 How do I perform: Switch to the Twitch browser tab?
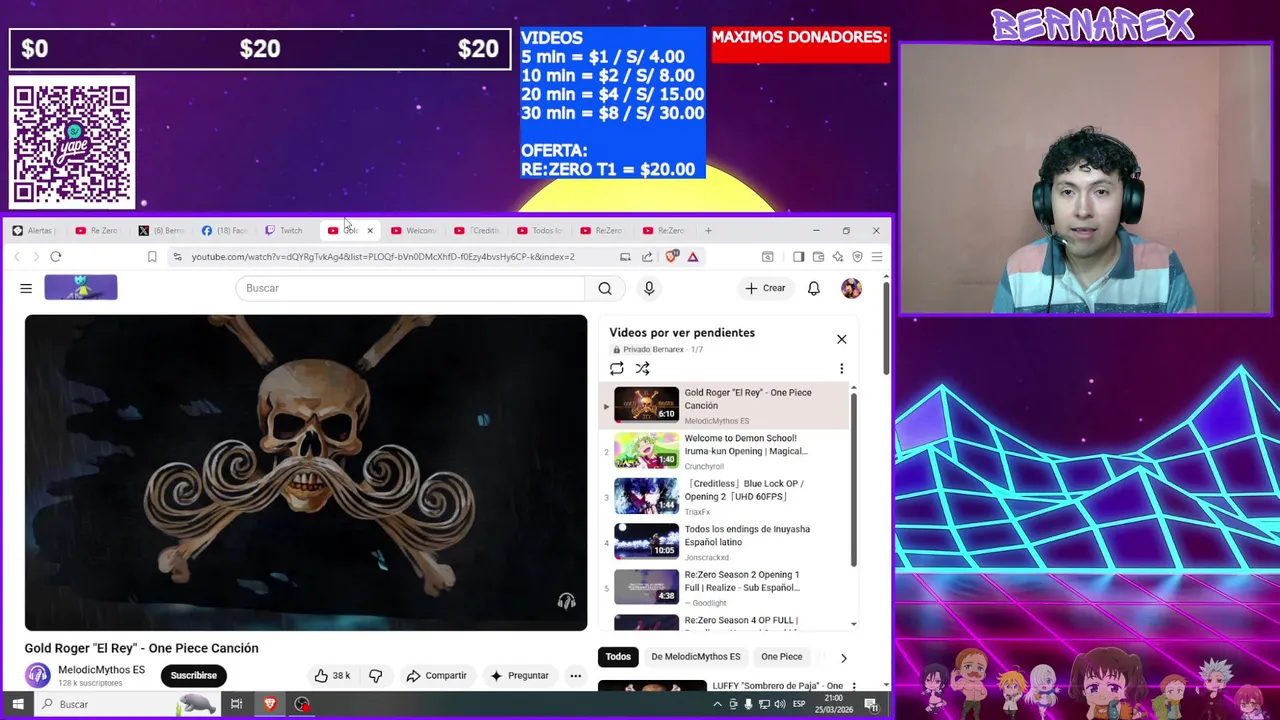284,231
